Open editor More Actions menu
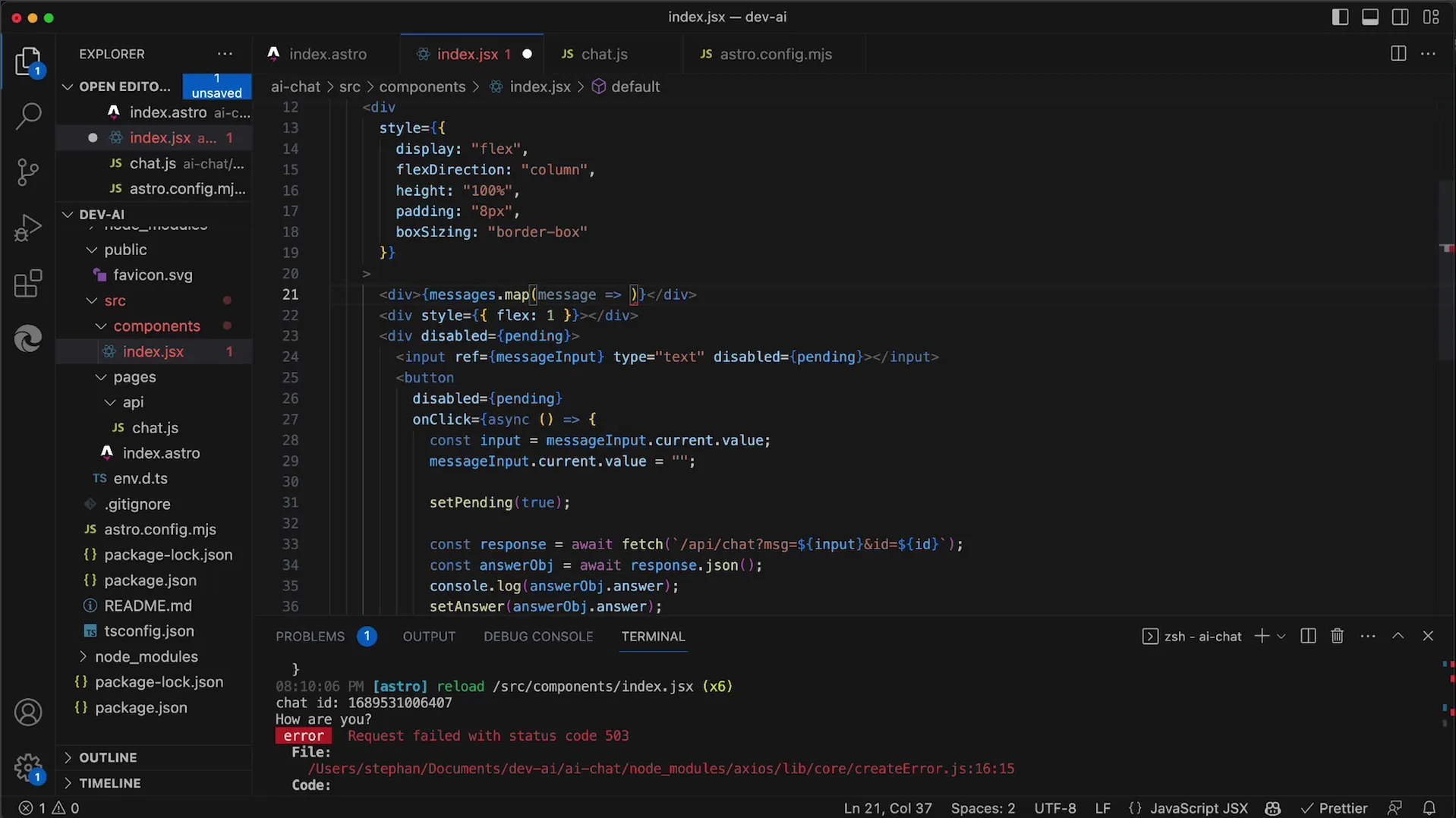The image size is (1456, 818). 1428,54
